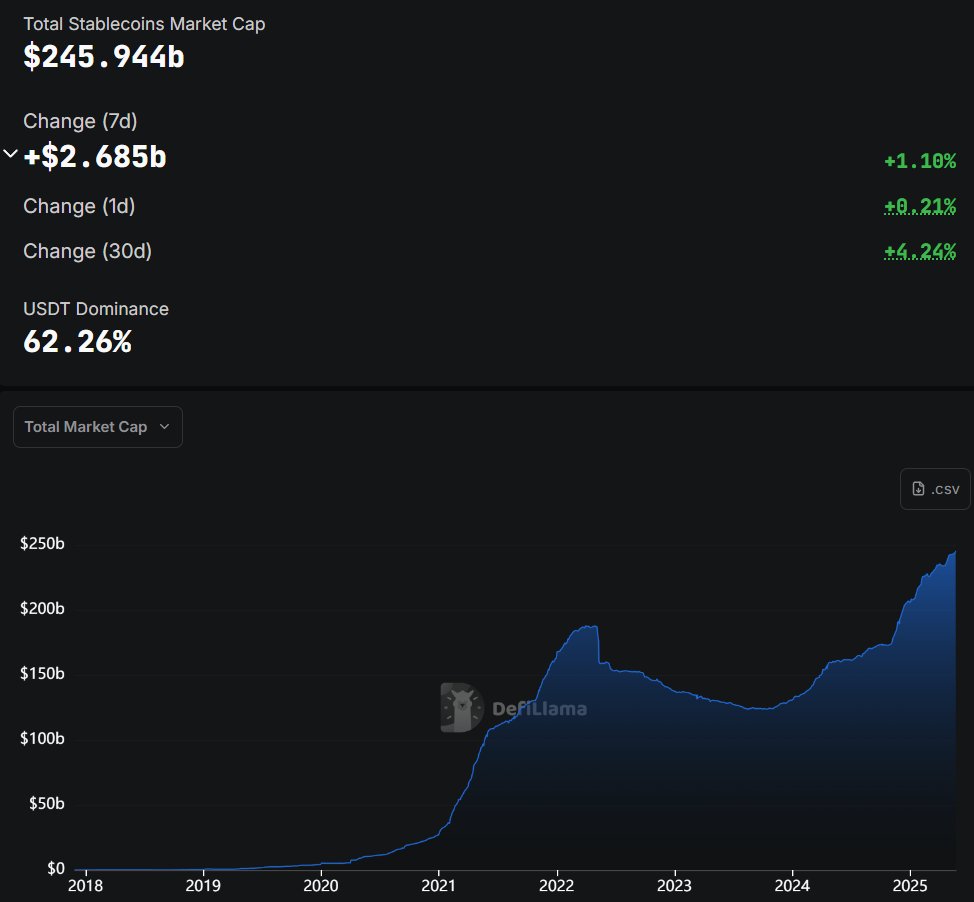The height and width of the screenshot is (902, 974).
Task: Click the chevron on the Total Market Cap dropdown
Action: [165, 427]
